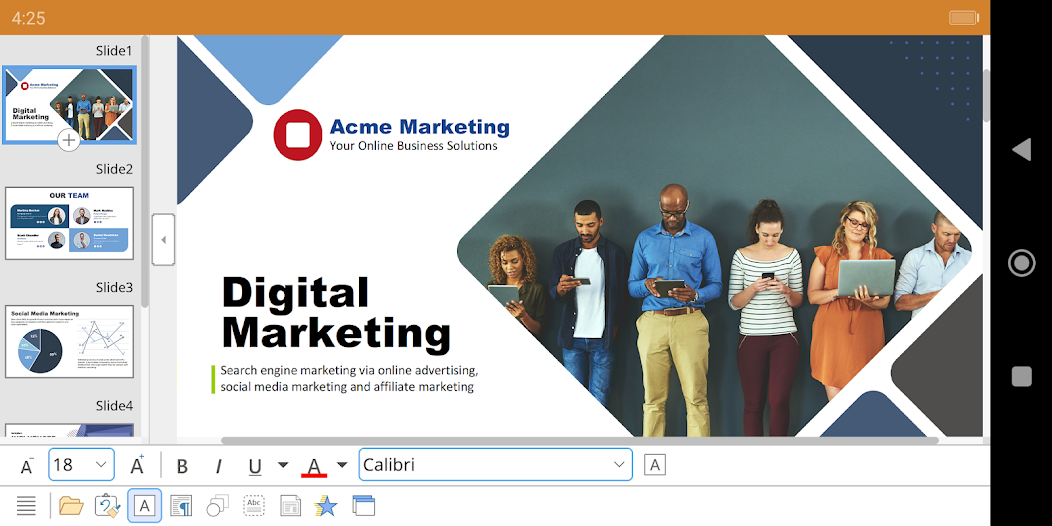Toggle bold formatting
This screenshot has width=1052, height=526.
pyautogui.click(x=182, y=466)
